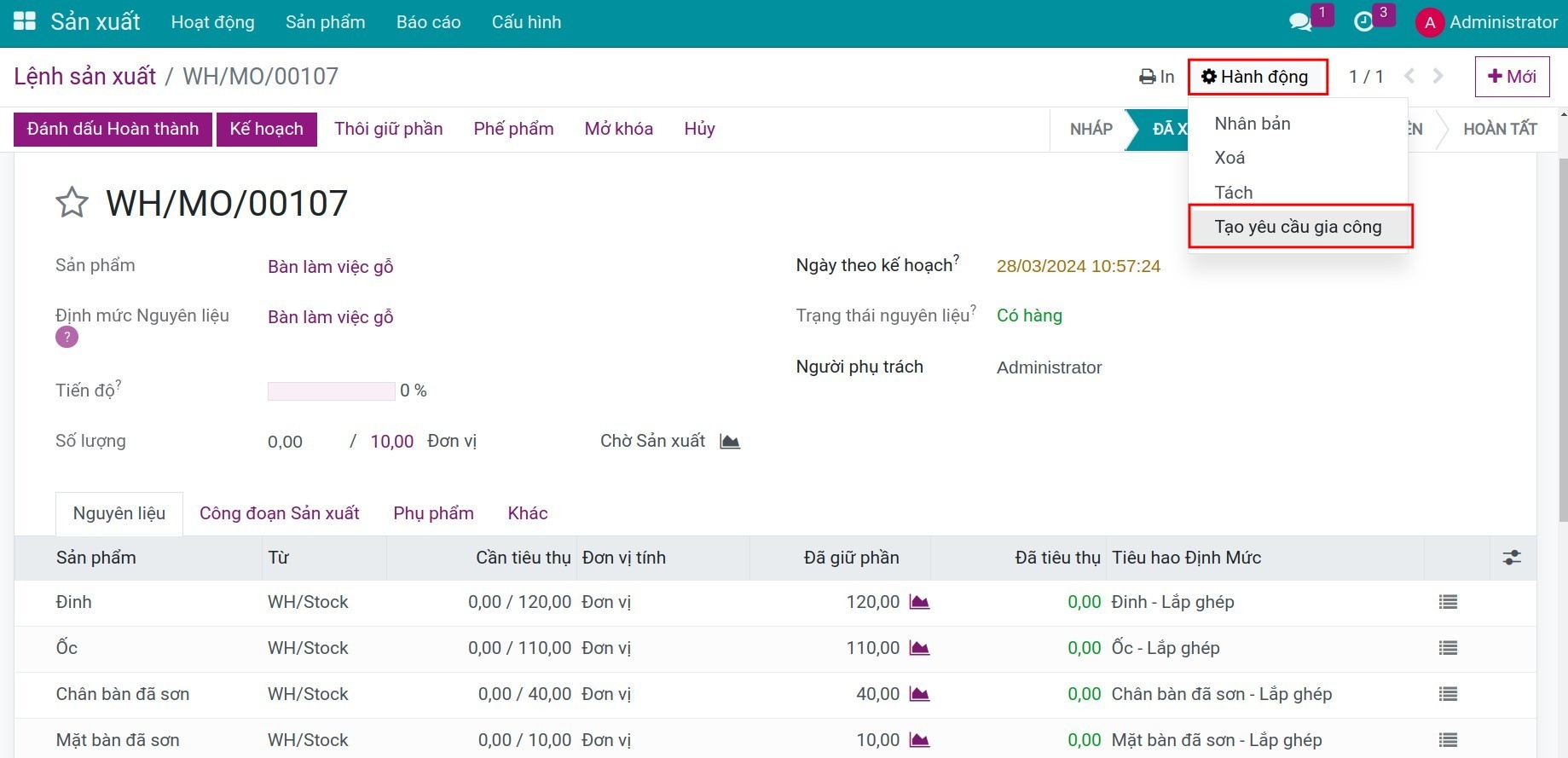Image resolution: width=1568 pixels, height=758 pixels.
Task: Go to the previous record arrow
Action: [1409, 76]
